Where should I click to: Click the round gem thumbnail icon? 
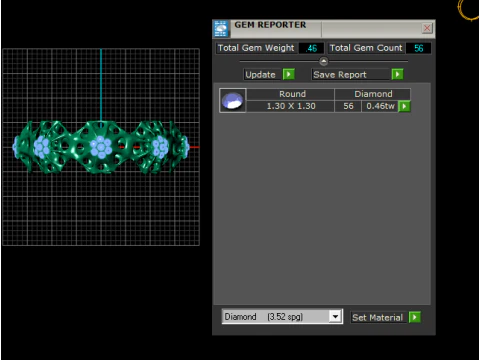(x=233, y=100)
